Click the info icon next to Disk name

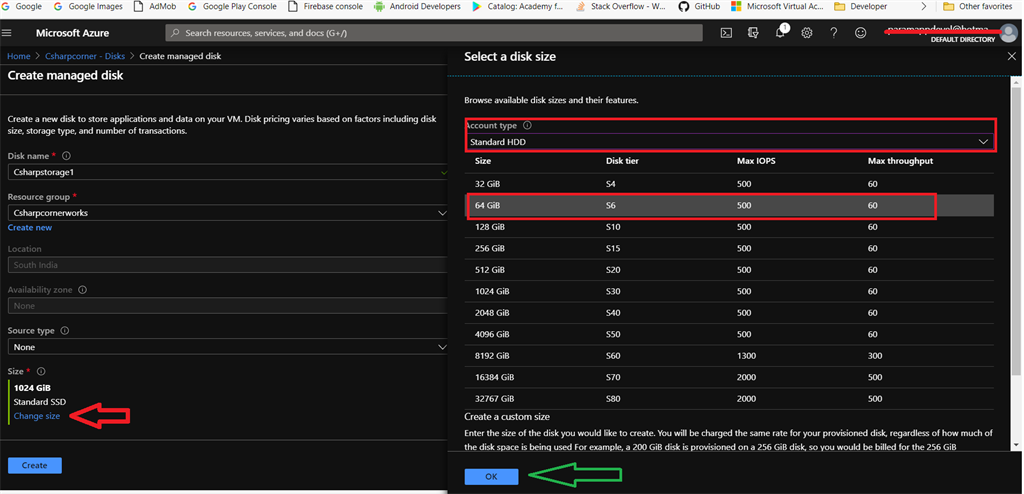[x=66, y=156]
